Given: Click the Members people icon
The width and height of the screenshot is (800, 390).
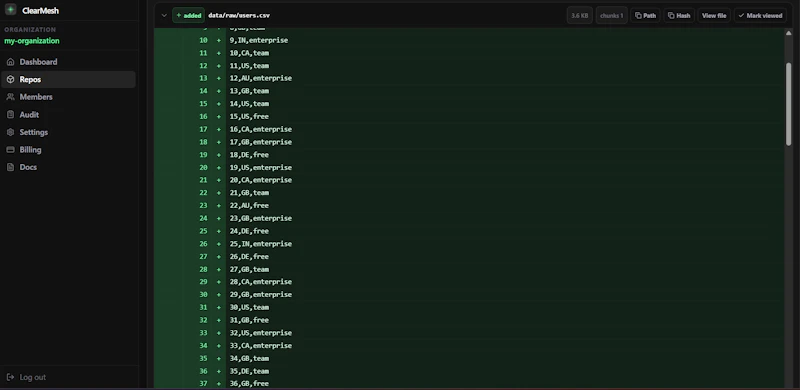Looking at the screenshot, I should click(x=10, y=97).
